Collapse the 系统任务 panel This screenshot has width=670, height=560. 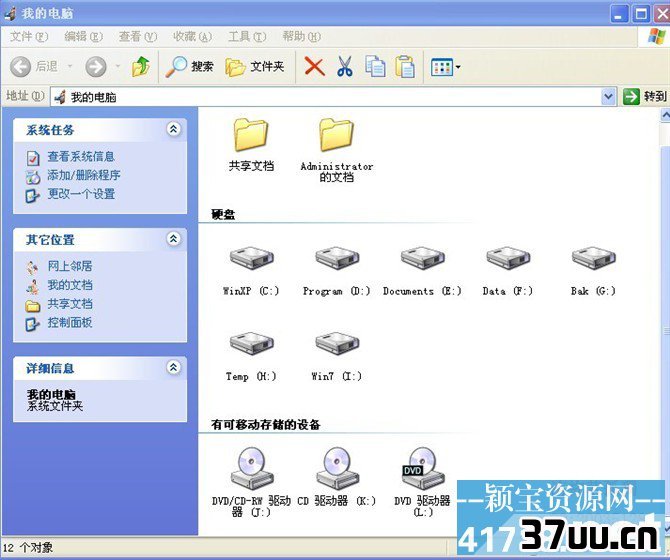(173, 129)
